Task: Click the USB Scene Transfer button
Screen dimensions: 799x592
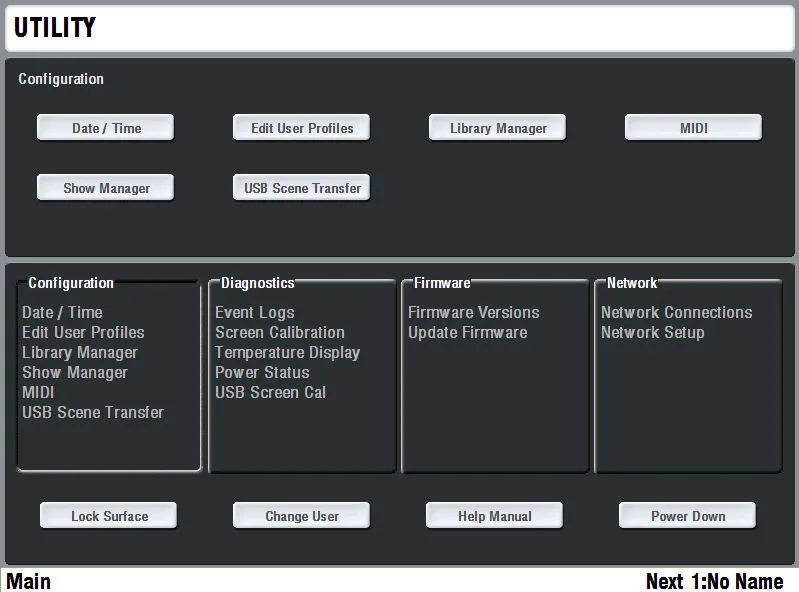Action: 301,187
